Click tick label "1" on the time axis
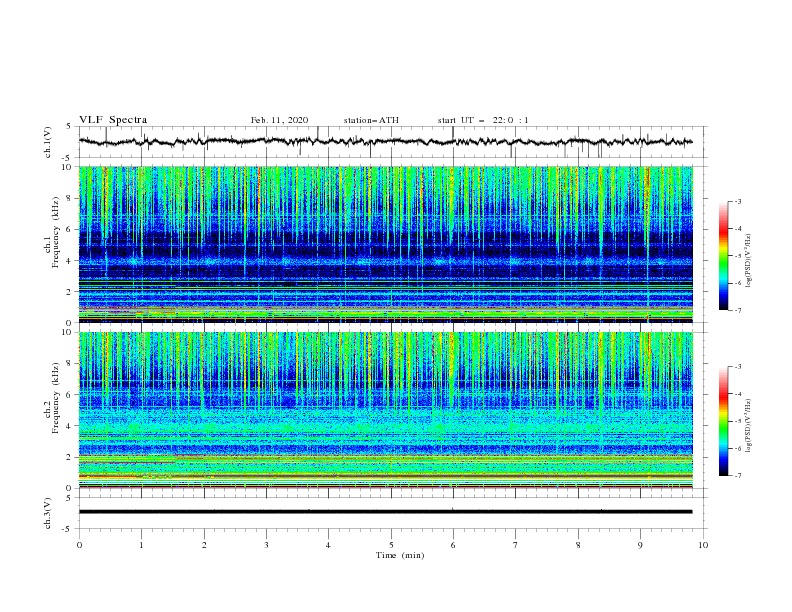The height and width of the screenshot is (612, 792). pyautogui.click(x=141, y=545)
